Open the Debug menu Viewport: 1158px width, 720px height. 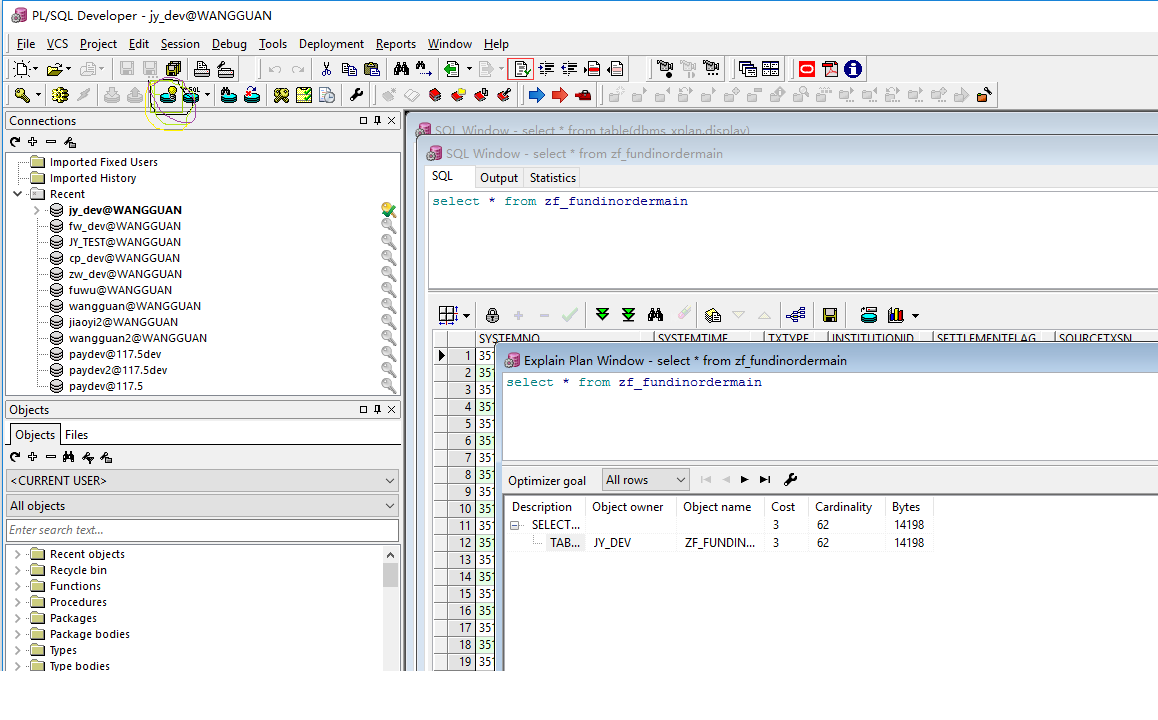click(x=229, y=44)
